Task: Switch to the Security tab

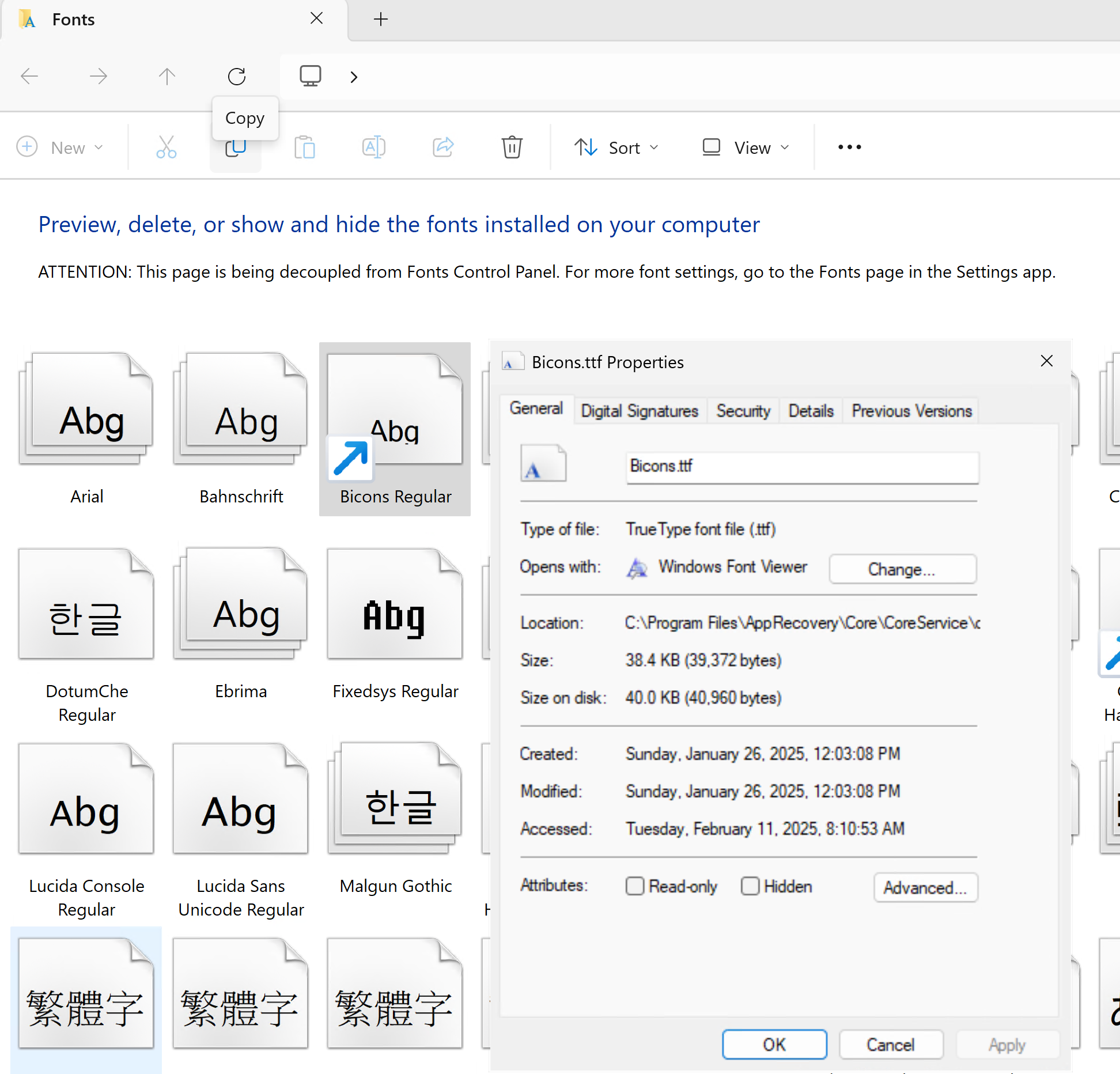Action: pyautogui.click(x=743, y=410)
